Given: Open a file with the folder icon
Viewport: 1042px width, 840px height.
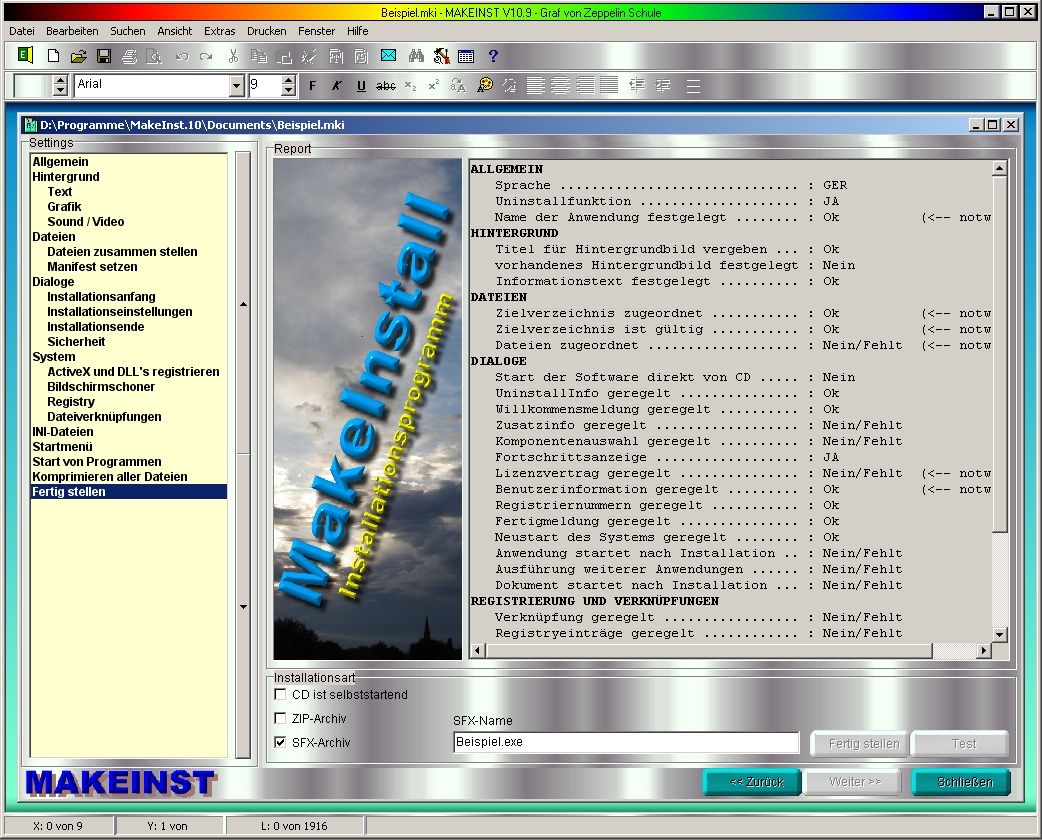Looking at the screenshot, I should (x=78, y=56).
